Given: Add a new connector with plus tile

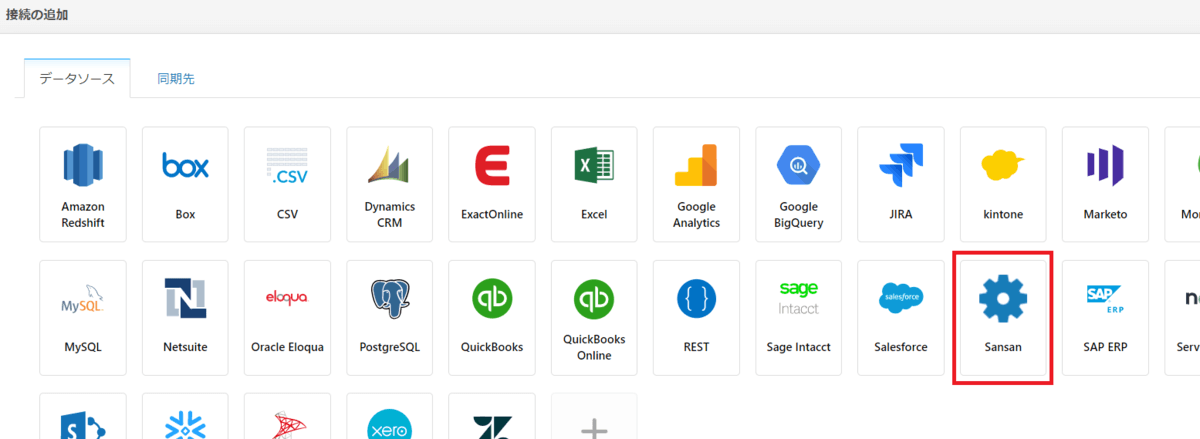Looking at the screenshot, I should click(x=594, y=416).
